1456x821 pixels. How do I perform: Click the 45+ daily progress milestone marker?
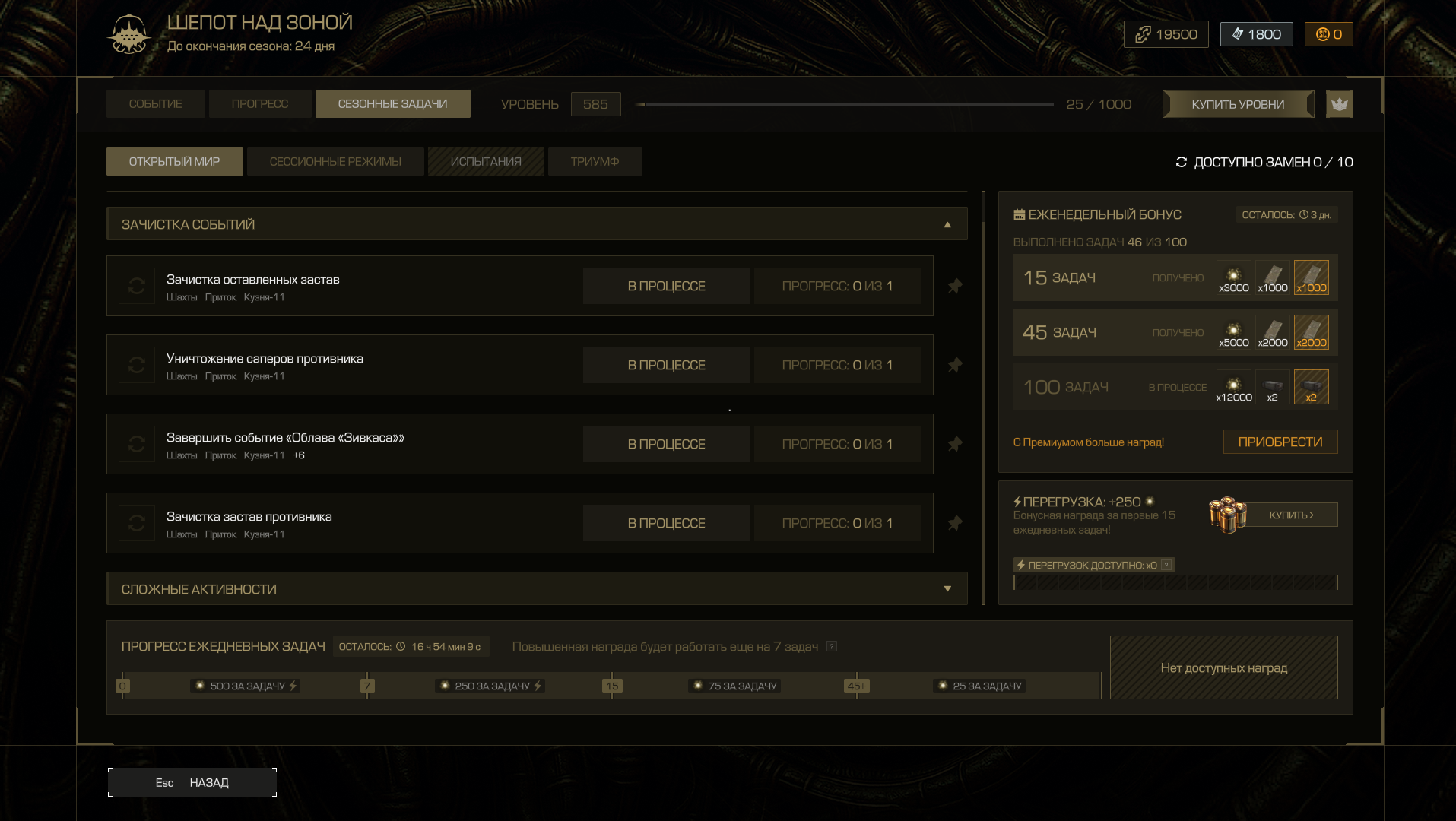[x=856, y=686]
